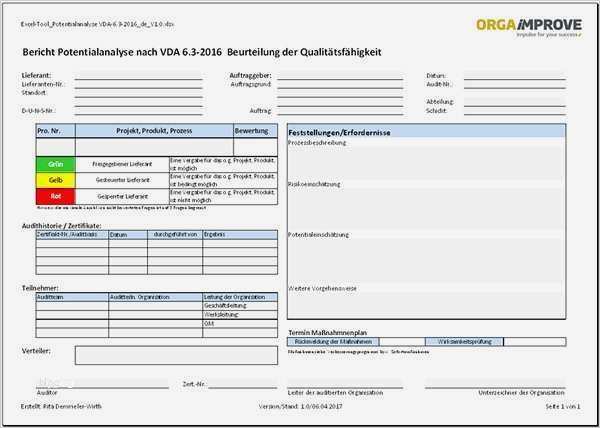
Task: Click the 'Prozessbeschreibung' label
Action: coord(317,142)
